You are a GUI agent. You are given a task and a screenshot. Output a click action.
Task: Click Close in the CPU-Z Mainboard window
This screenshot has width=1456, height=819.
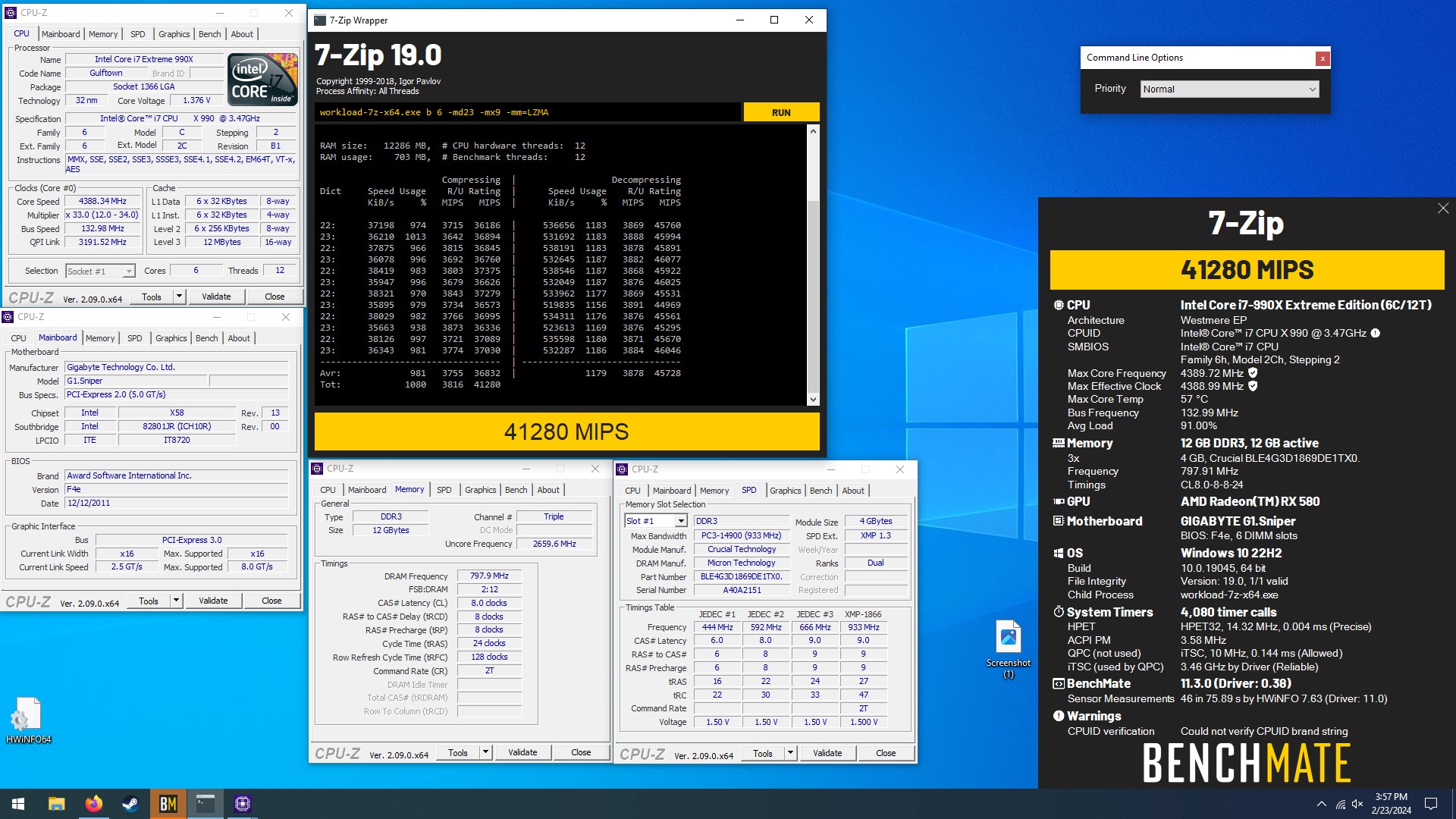(271, 601)
